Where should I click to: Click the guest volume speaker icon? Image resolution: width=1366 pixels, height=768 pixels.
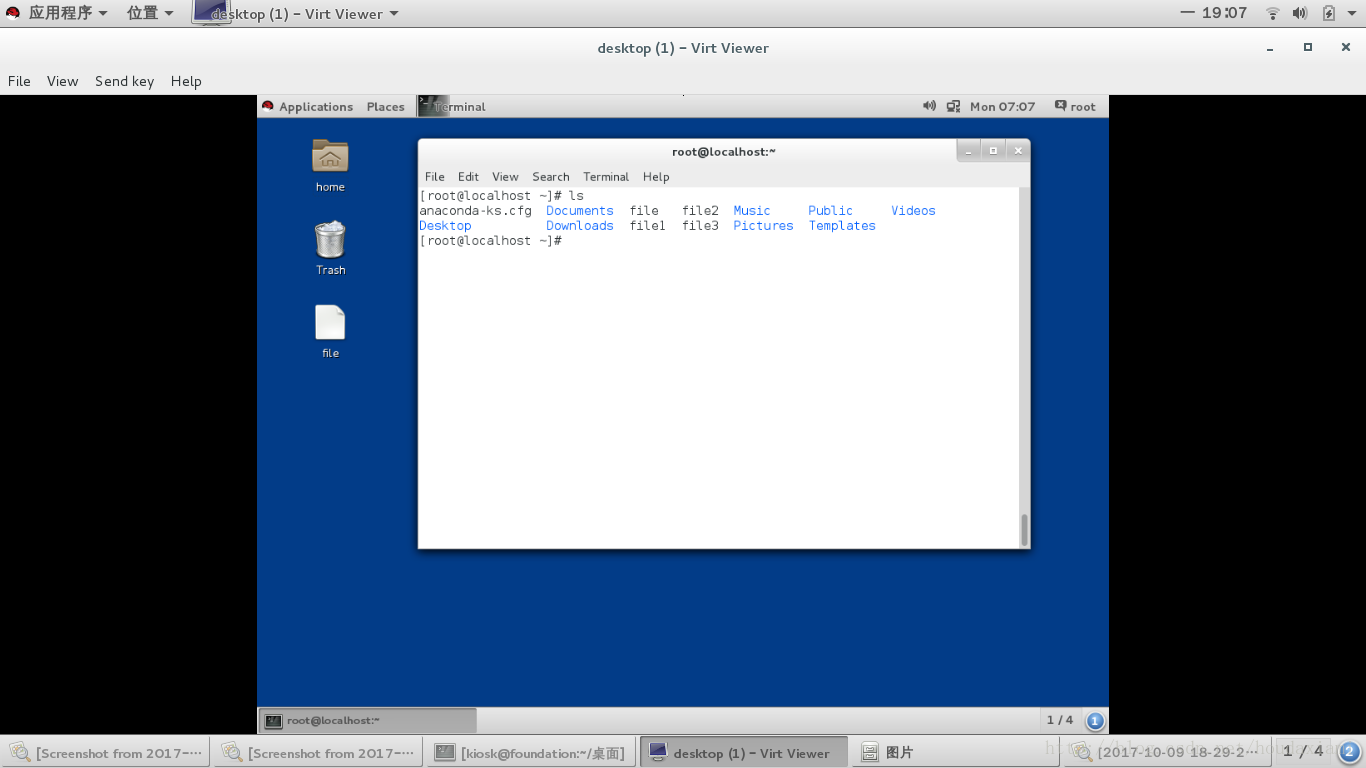pos(929,106)
